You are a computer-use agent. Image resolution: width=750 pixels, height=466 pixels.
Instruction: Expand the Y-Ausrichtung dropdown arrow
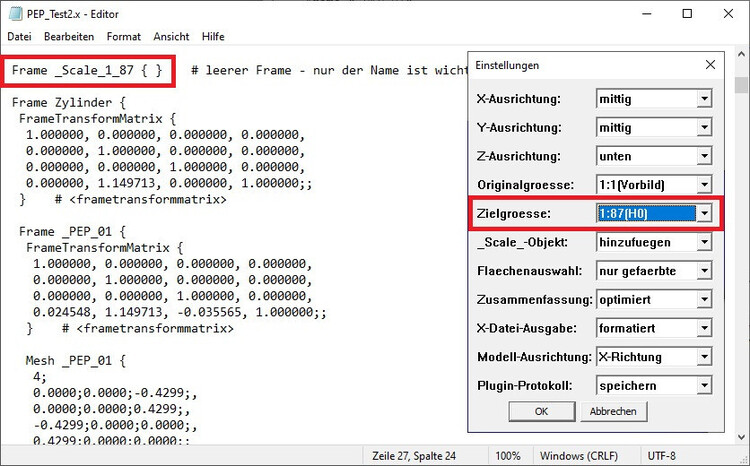click(x=704, y=128)
